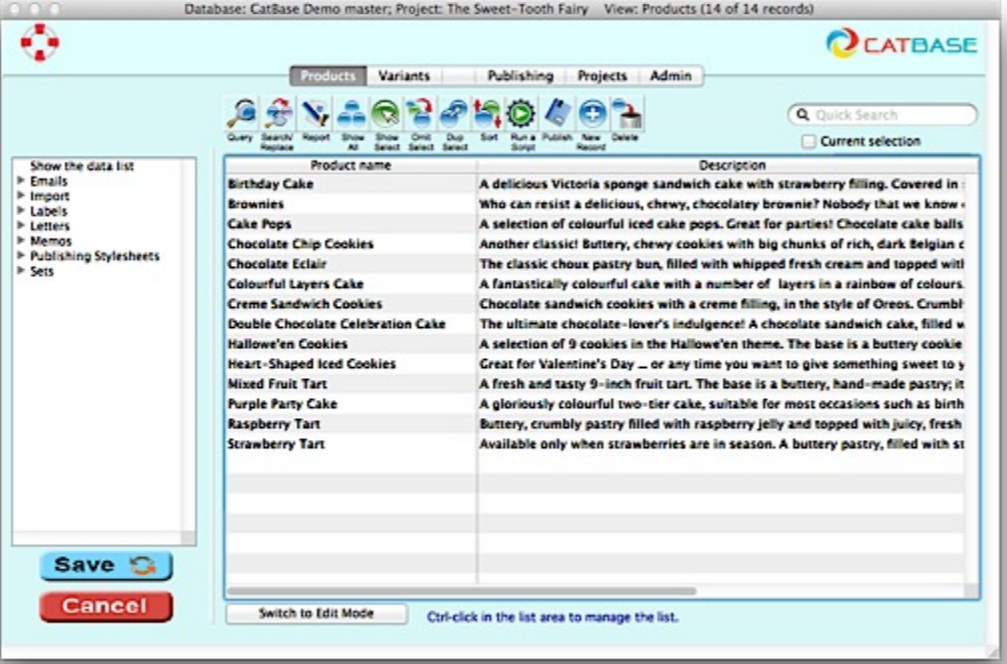
Task: Create a New Record
Action: pos(590,113)
